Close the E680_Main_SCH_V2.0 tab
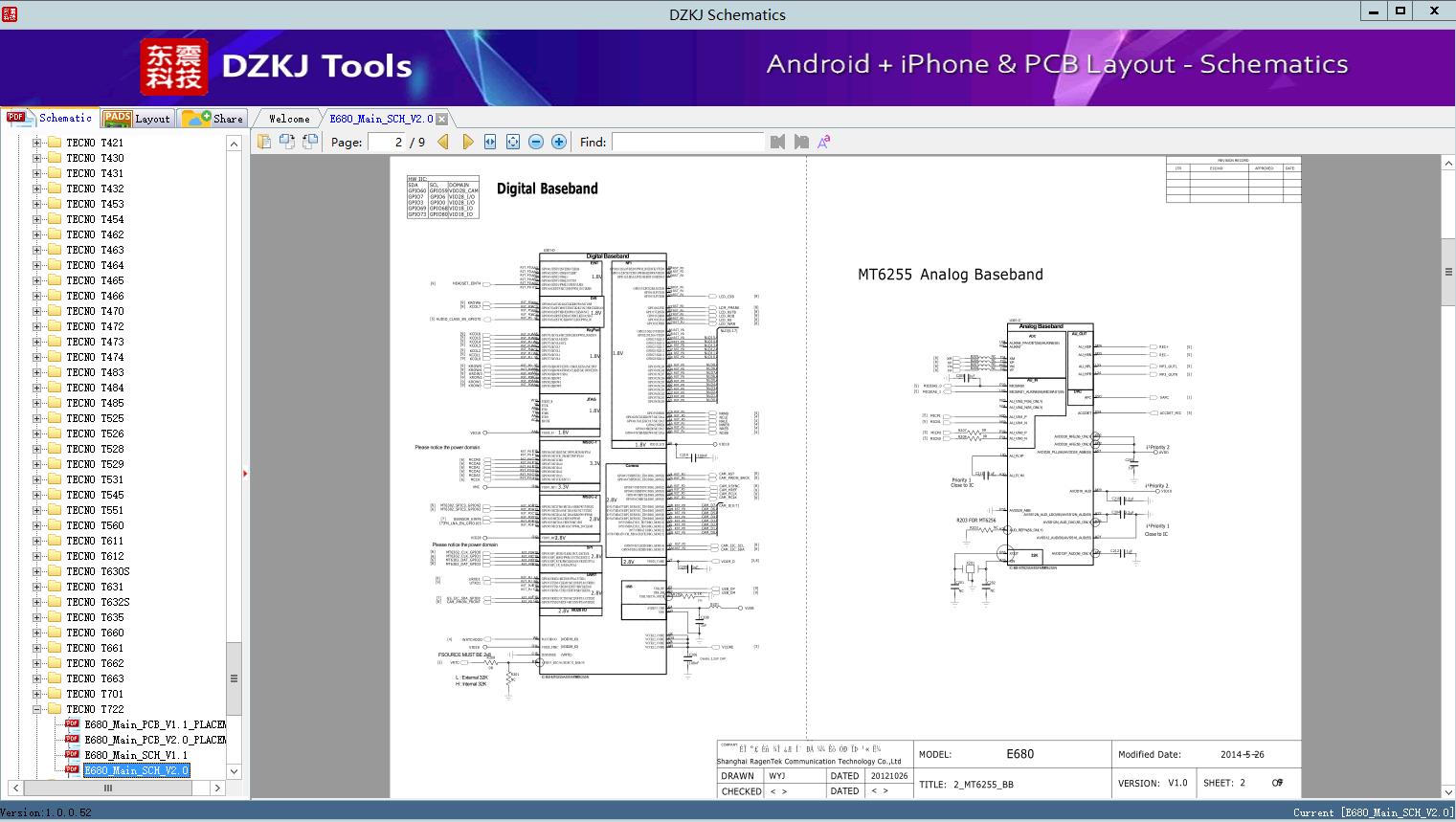 [441, 120]
